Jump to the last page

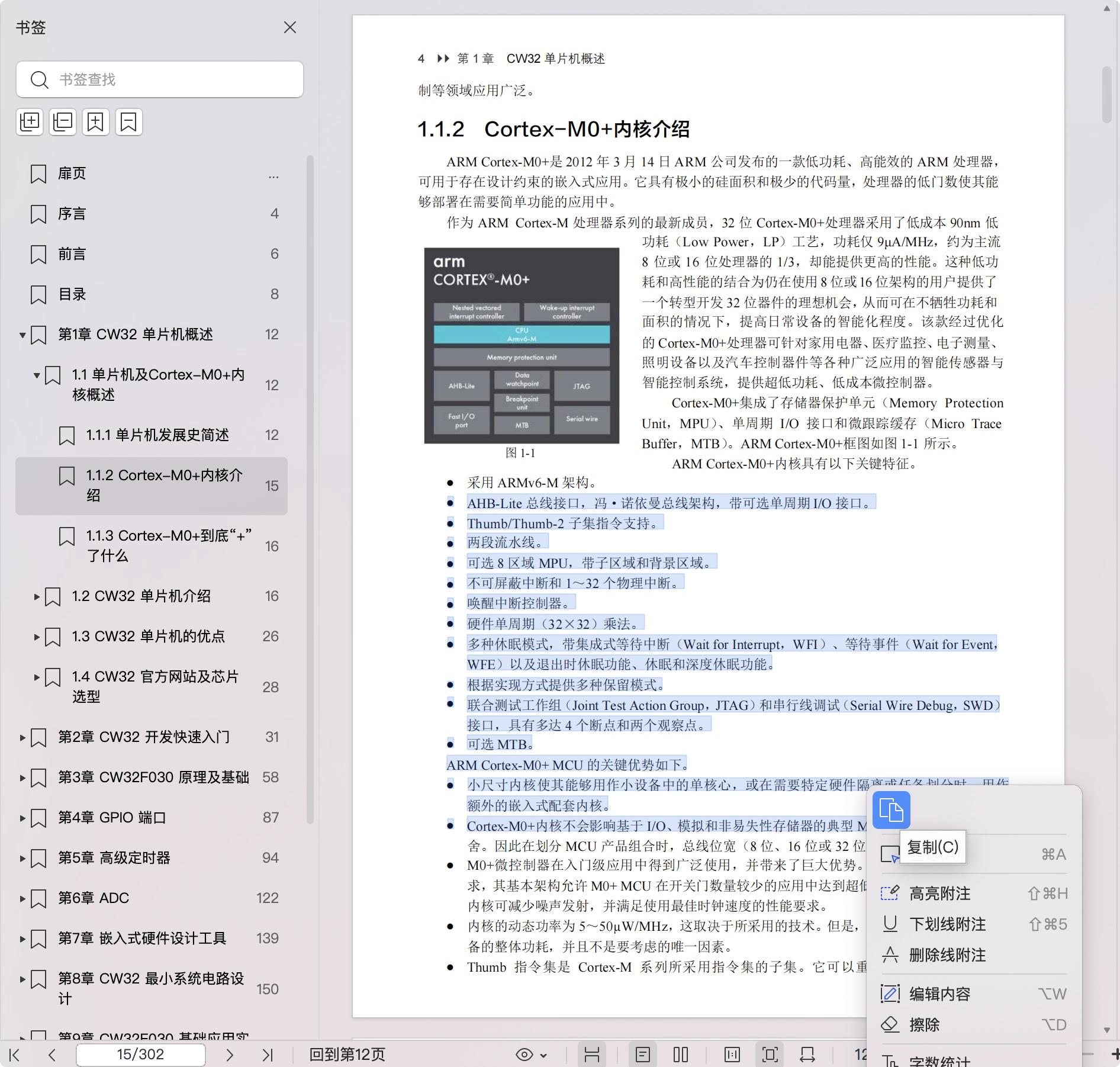(268, 1055)
